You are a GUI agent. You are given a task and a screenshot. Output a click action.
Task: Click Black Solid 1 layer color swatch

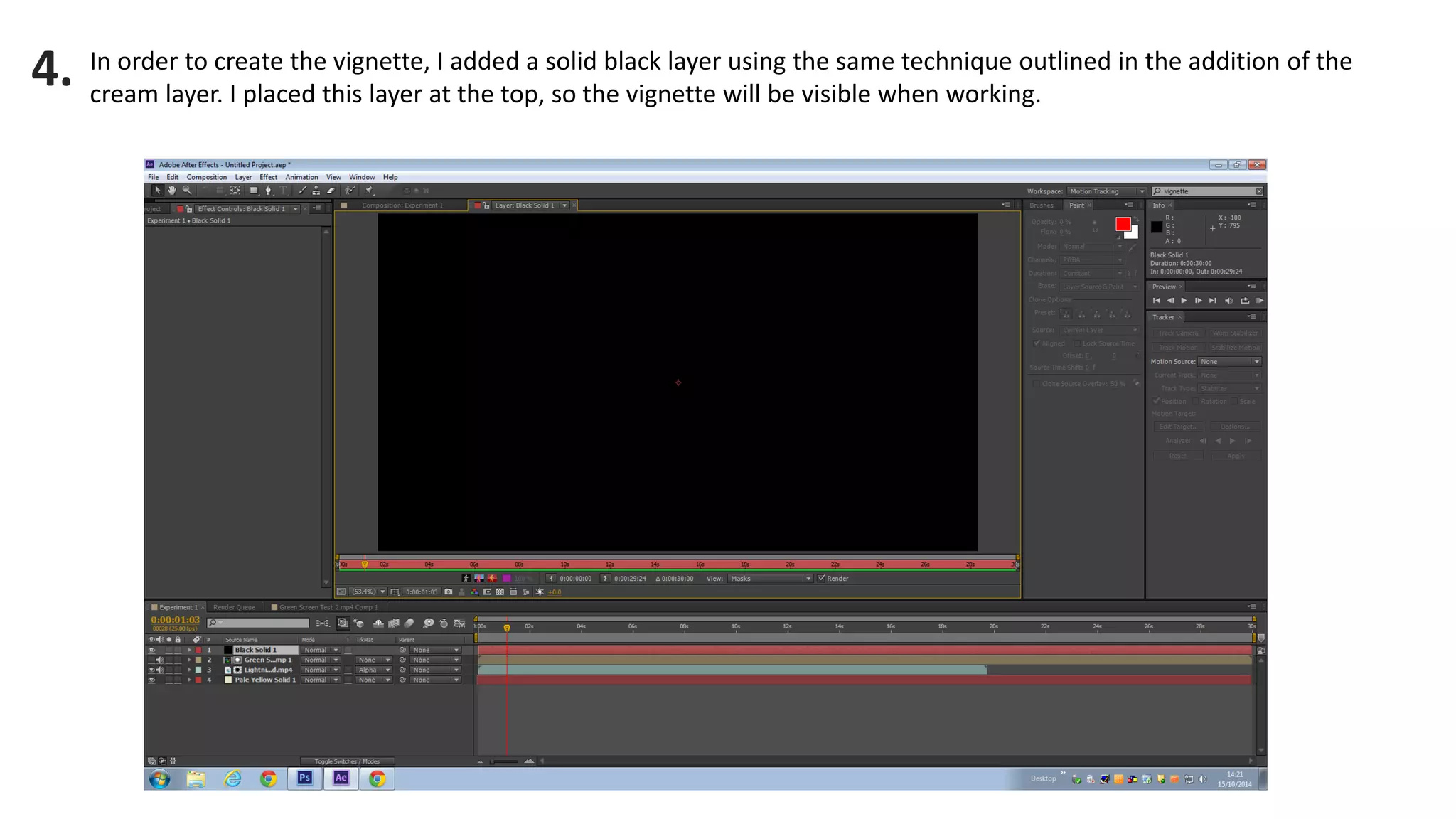click(198, 650)
